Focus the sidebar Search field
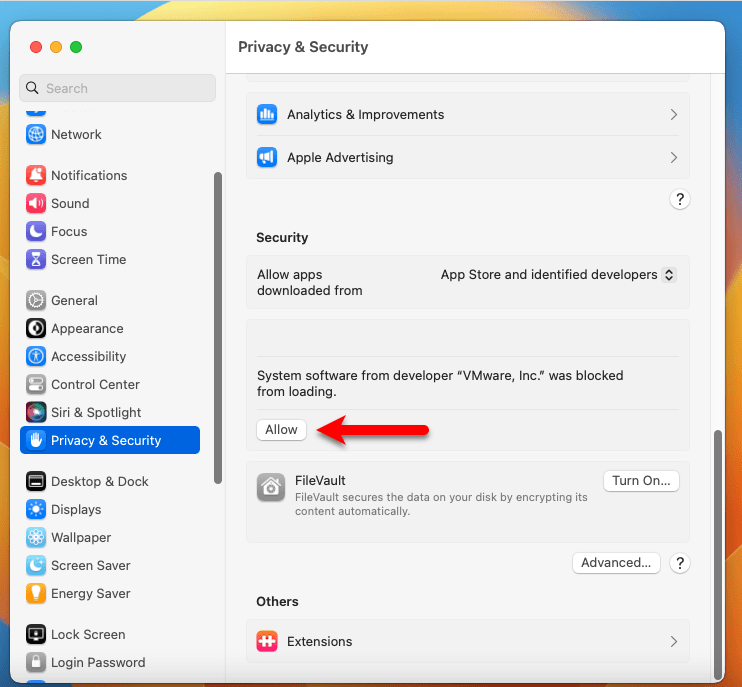Viewport: 742px width, 687px height. [117, 88]
